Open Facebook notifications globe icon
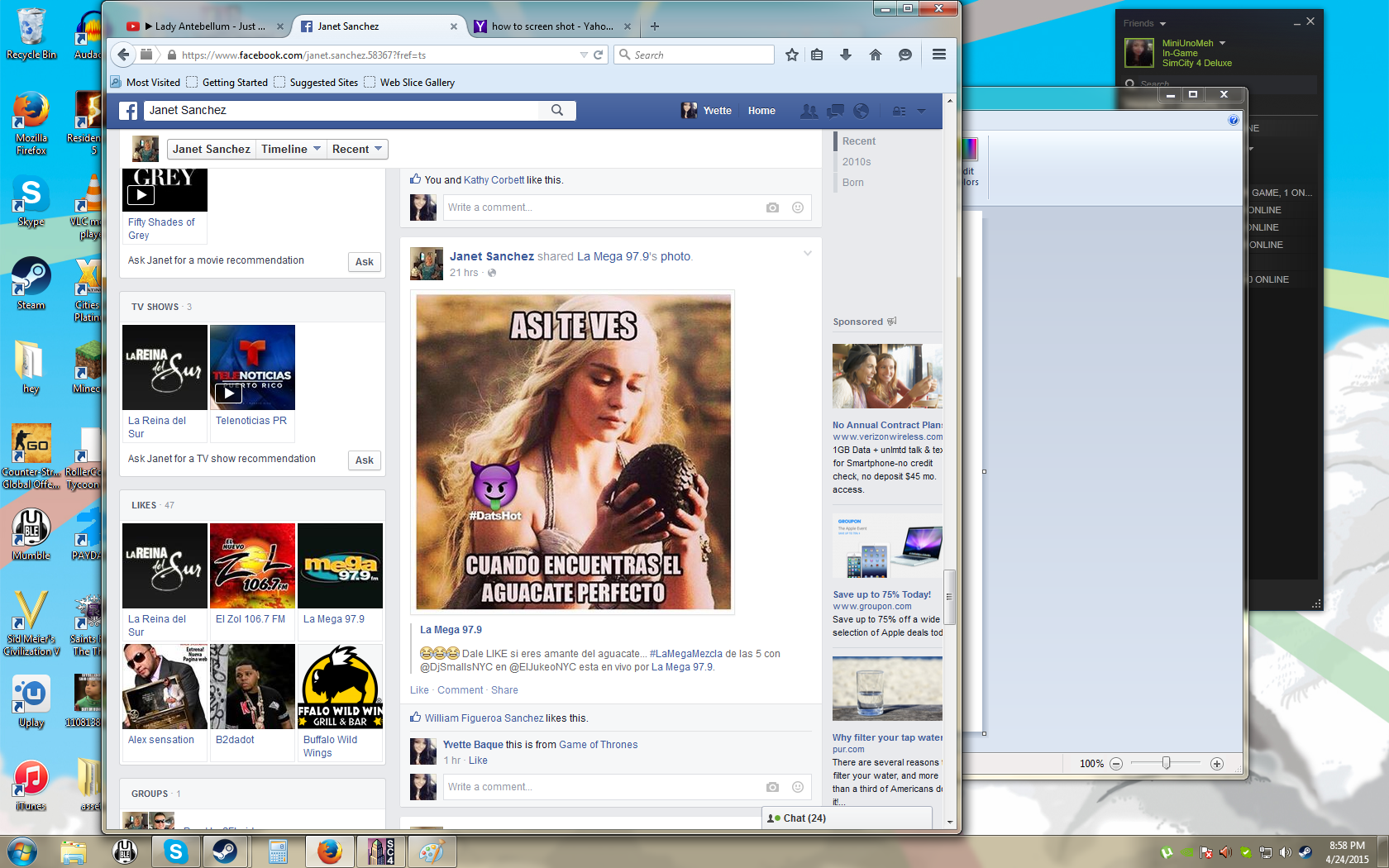Viewport: 1389px width, 868px height. click(862, 111)
